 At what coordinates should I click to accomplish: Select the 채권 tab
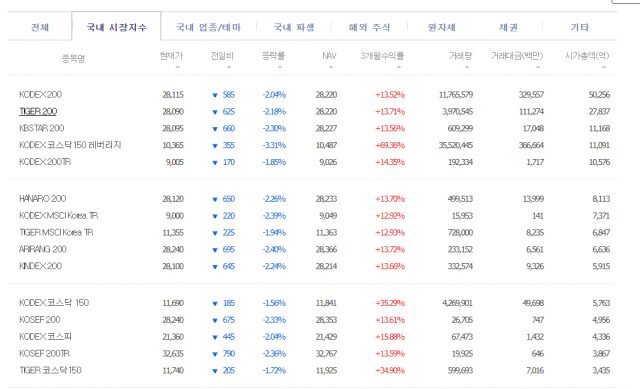(508, 27)
